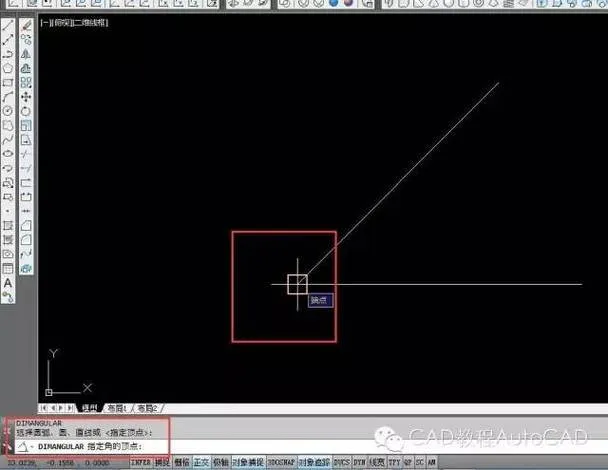This screenshot has height=470, width=608.
Task: Switch to the 布局2 layout tab
Action: [147, 408]
